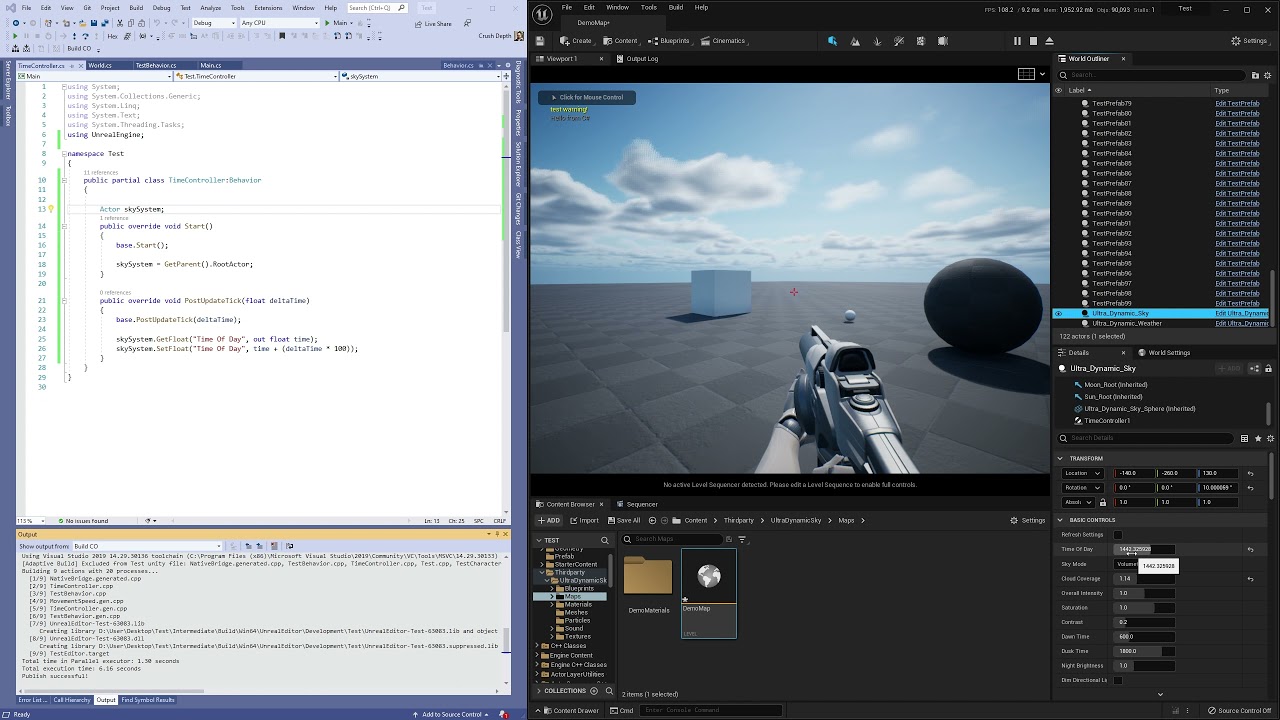Reset Time Of Day to default
Viewport: 1280px width, 720px height.
(x=1250, y=549)
